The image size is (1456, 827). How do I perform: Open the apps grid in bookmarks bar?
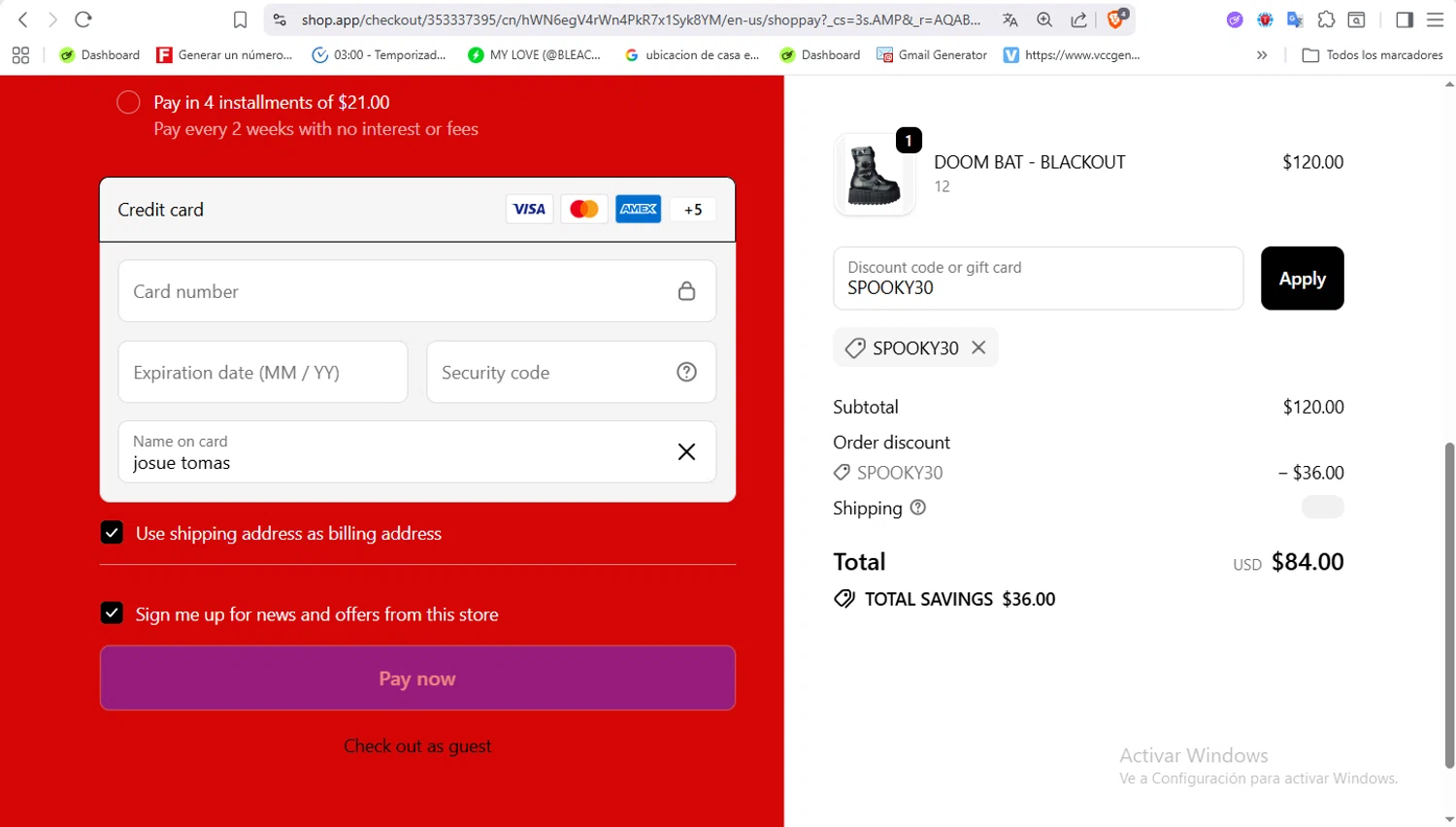point(20,55)
